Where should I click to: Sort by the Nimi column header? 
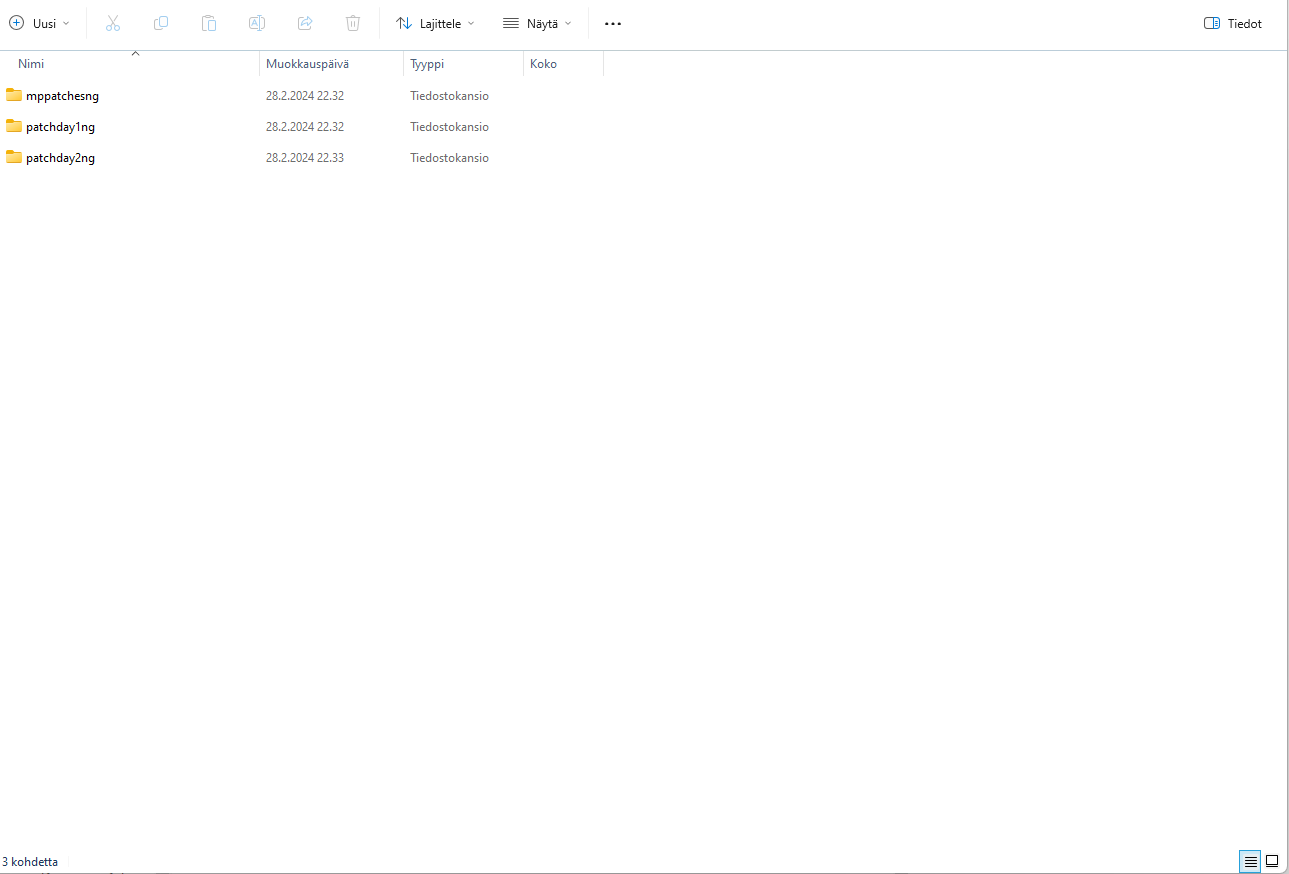click(130, 64)
